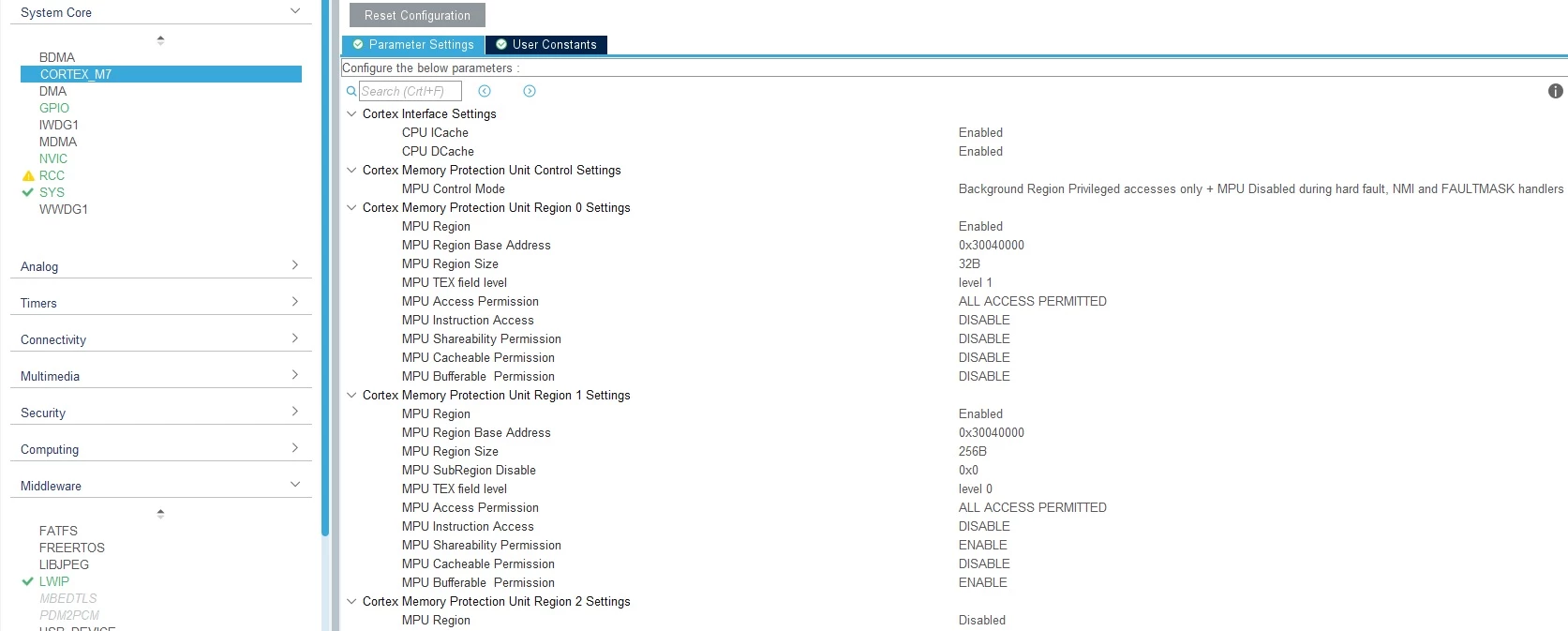This screenshot has width=1568, height=631.
Task: Click the System Core sort arrows
Action: (160, 39)
